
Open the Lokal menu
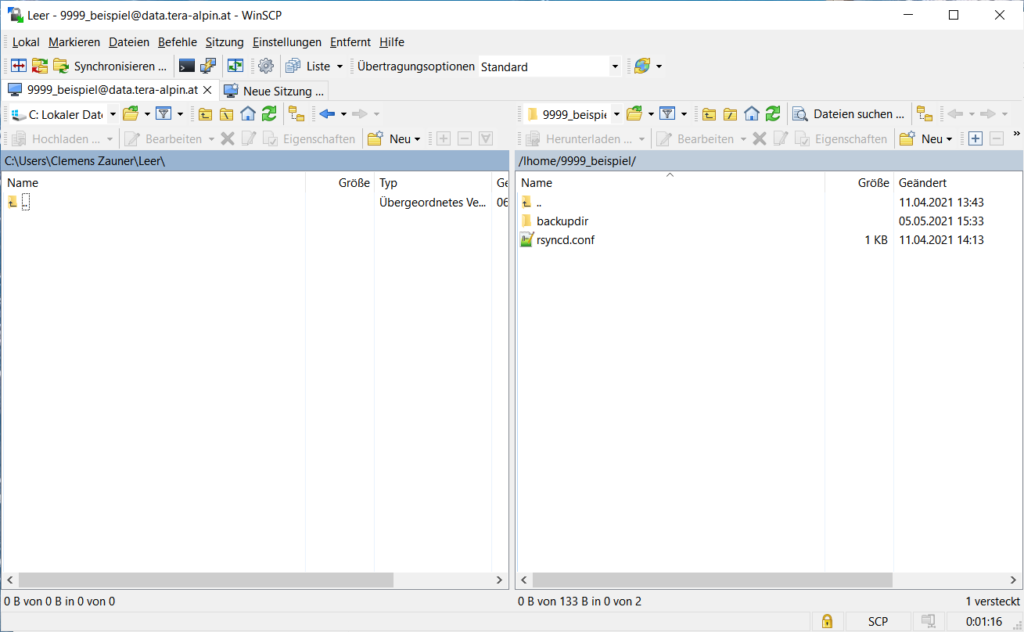tap(25, 42)
